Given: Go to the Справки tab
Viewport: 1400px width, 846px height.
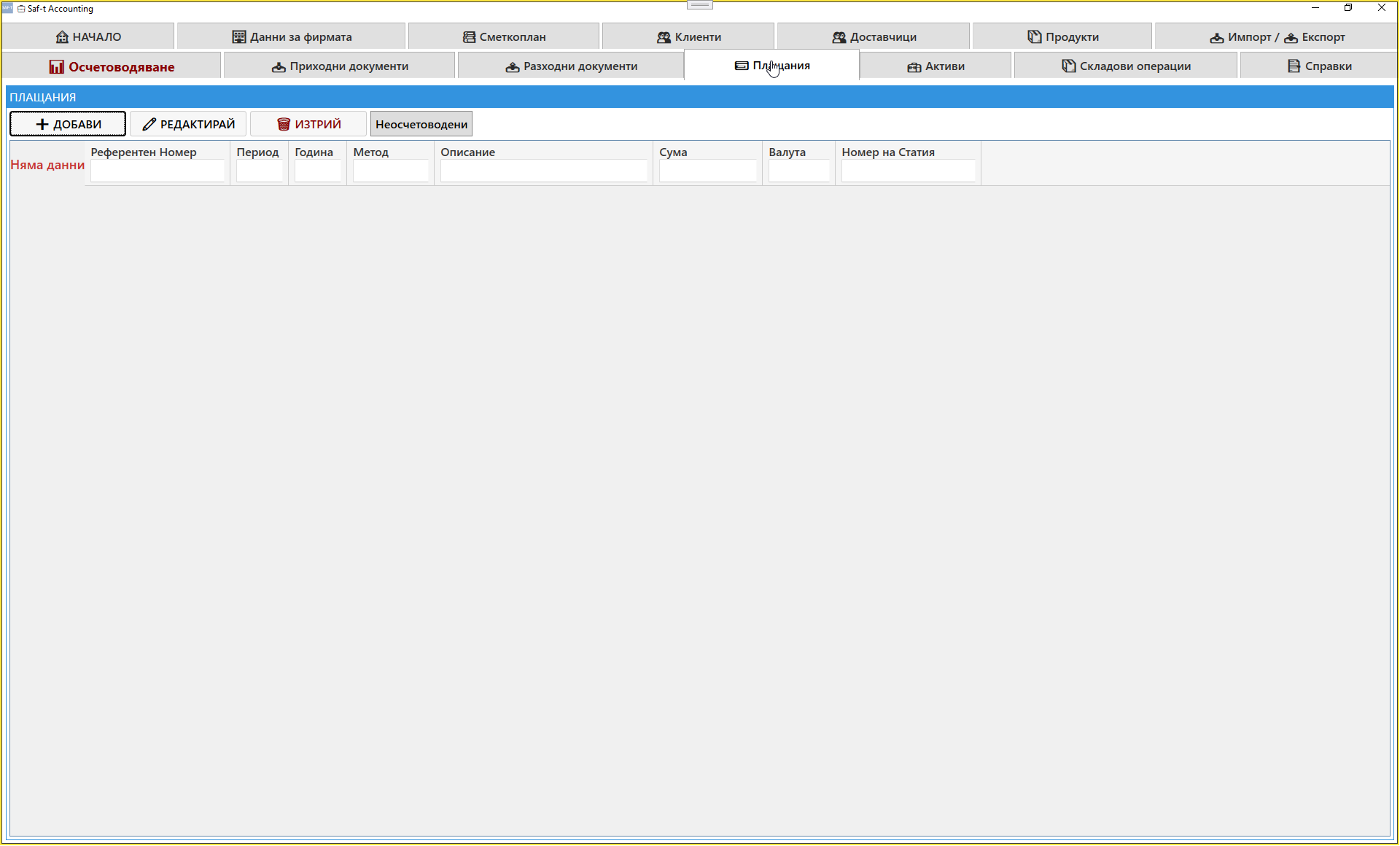Looking at the screenshot, I should (1319, 66).
